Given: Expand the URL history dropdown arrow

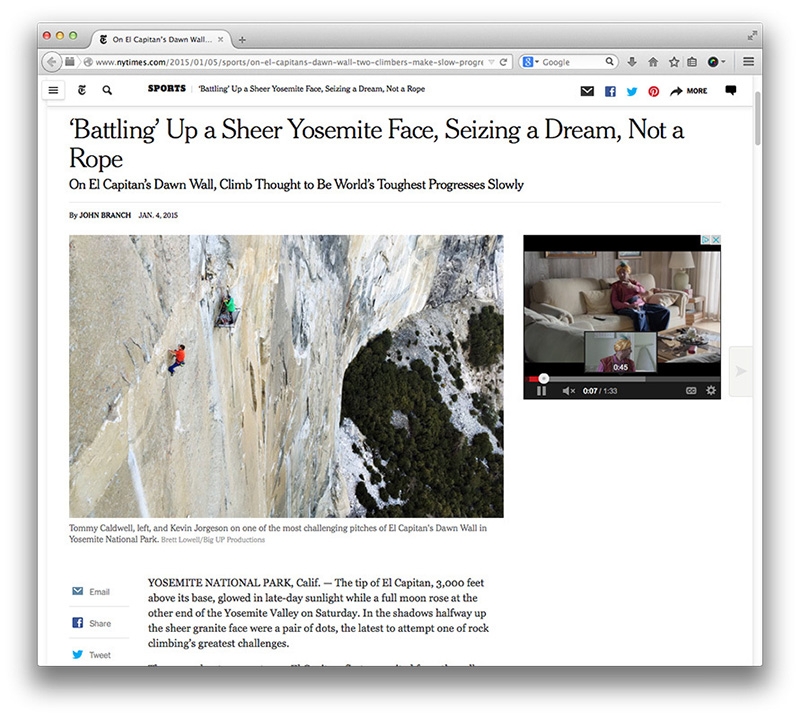Looking at the screenshot, I should click(491, 62).
